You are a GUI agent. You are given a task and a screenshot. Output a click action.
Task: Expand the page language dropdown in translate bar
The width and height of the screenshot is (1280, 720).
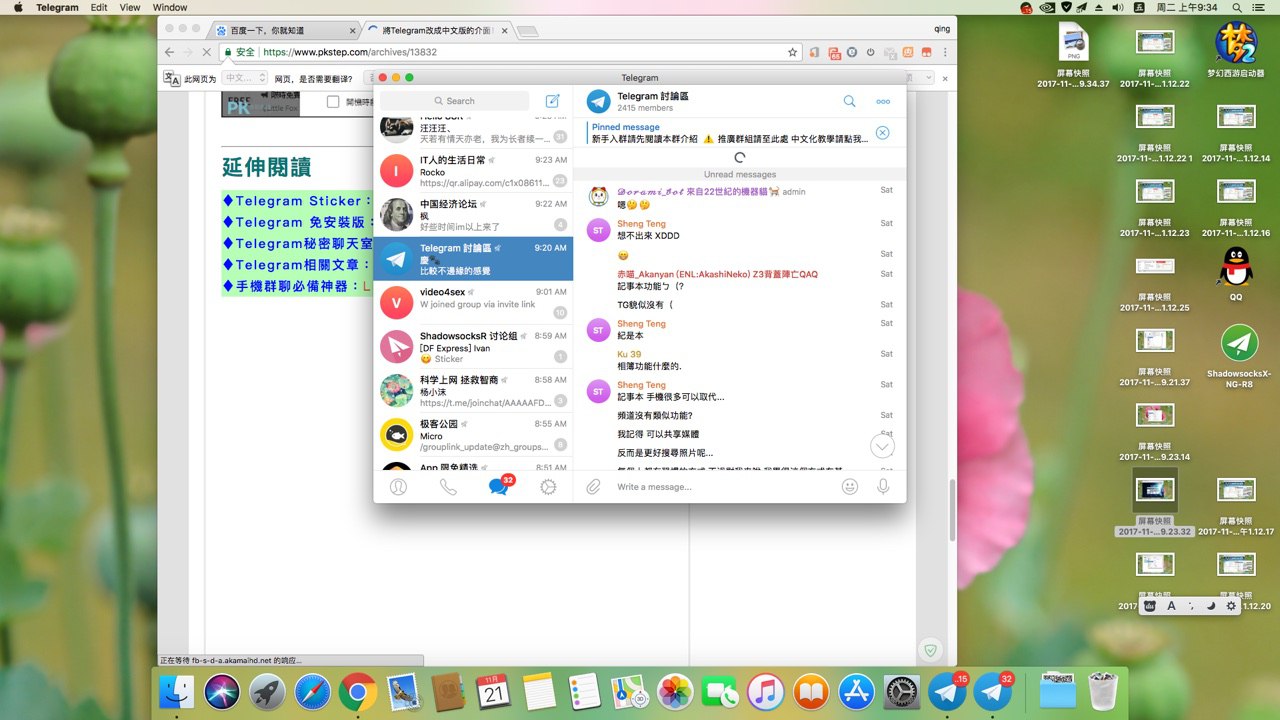pyautogui.click(x=245, y=78)
